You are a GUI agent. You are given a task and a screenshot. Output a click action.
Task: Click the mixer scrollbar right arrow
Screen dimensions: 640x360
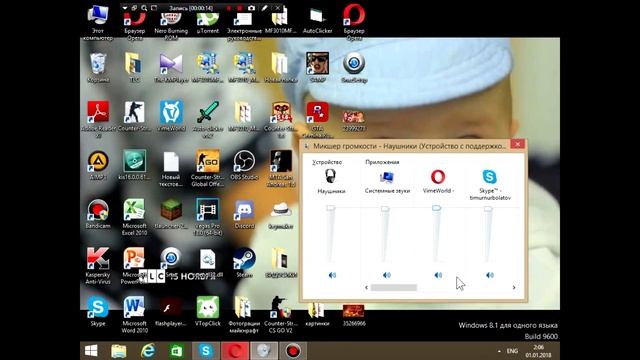[513, 288]
